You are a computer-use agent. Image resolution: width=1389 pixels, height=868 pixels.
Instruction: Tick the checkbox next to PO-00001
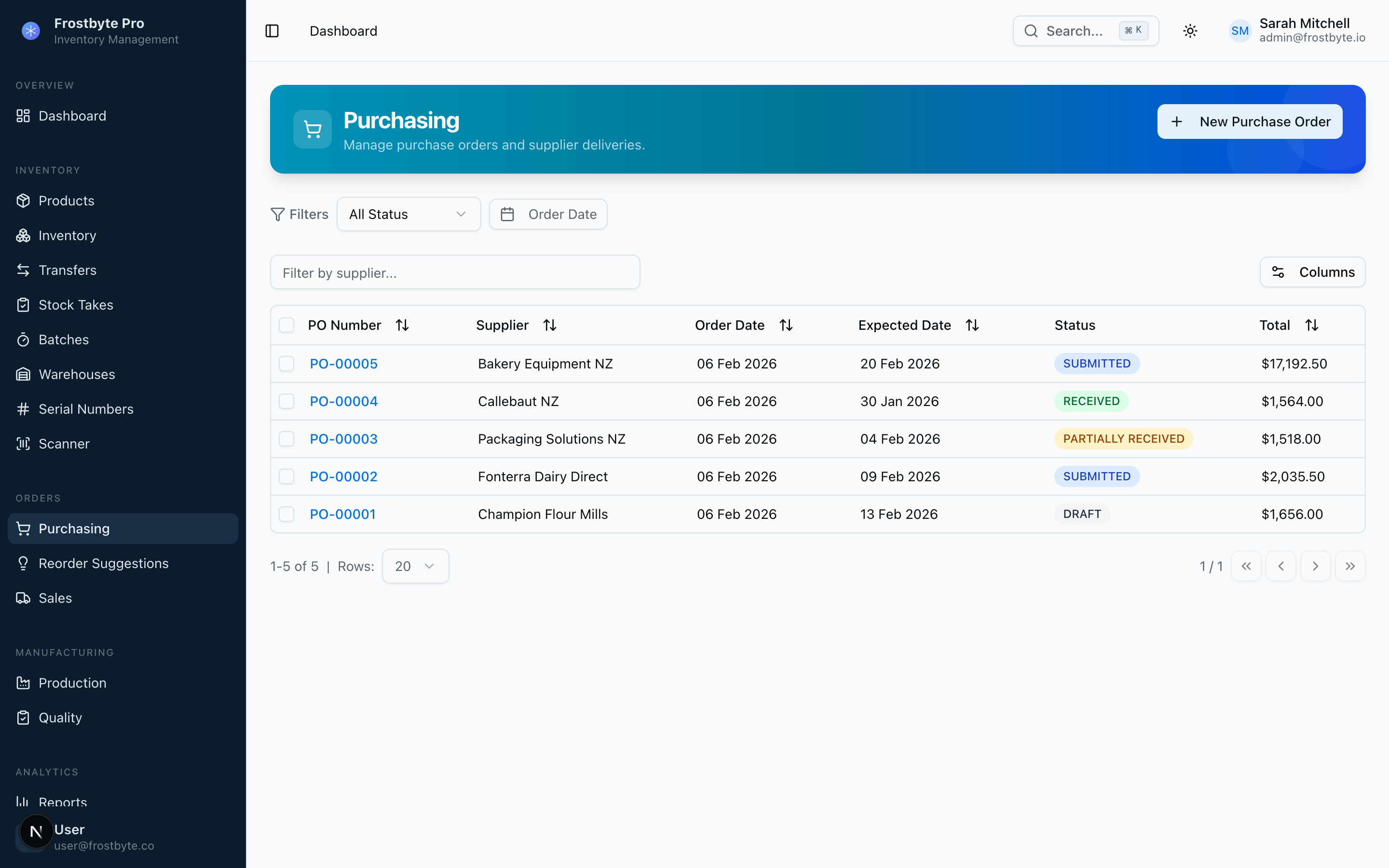(x=286, y=514)
